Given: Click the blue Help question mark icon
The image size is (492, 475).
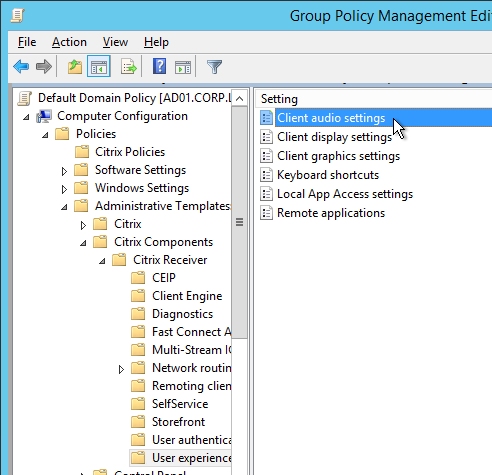Looking at the screenshot, I should point(159,66).
